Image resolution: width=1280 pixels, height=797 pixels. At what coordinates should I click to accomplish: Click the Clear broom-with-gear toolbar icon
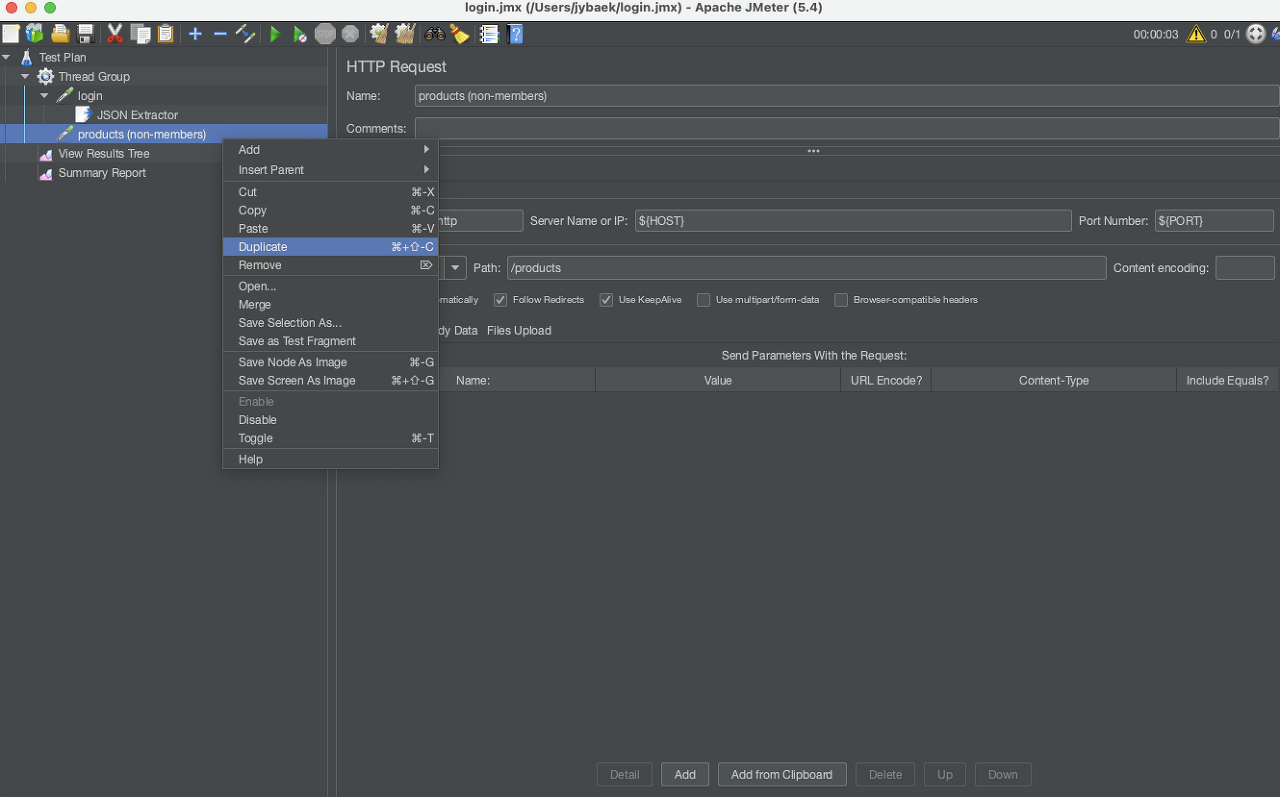[379, 34]
